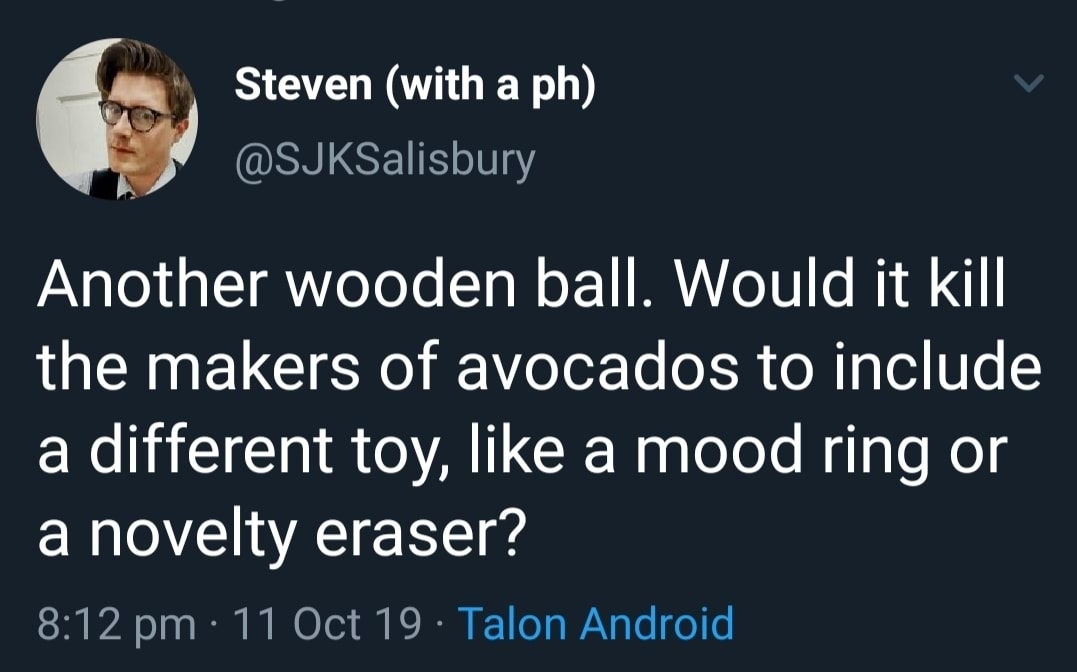Tap the word "Android" in the source link
Viewport: 1077px width, 672px height.
click(657, 623)
